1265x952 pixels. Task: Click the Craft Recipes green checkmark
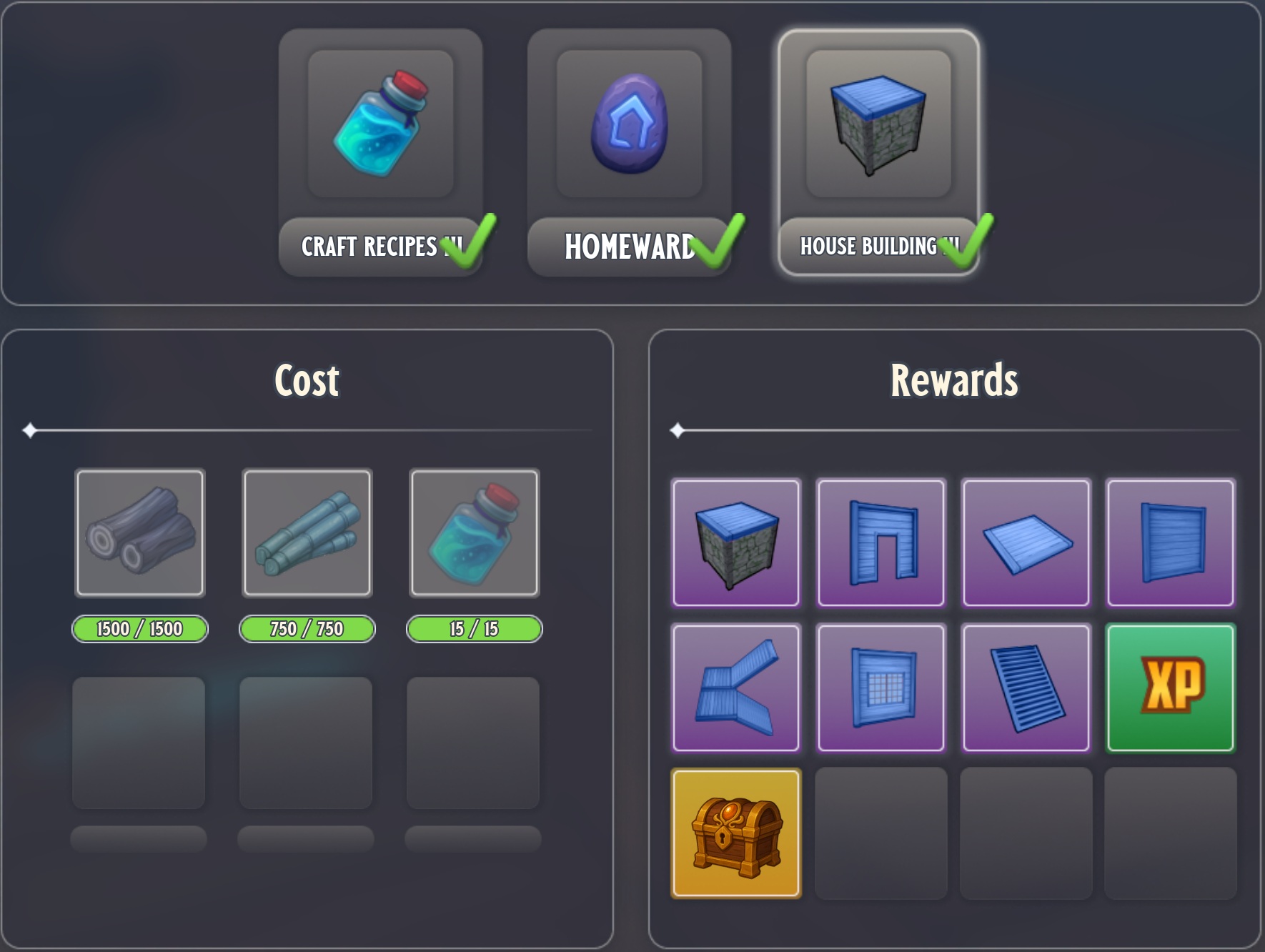470,241
